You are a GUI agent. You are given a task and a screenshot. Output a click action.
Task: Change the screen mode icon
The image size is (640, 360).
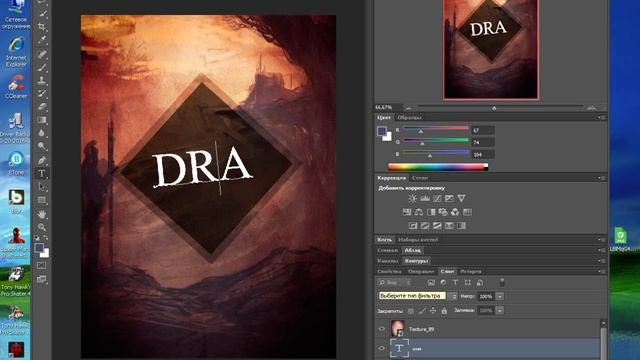pos(42,279)
